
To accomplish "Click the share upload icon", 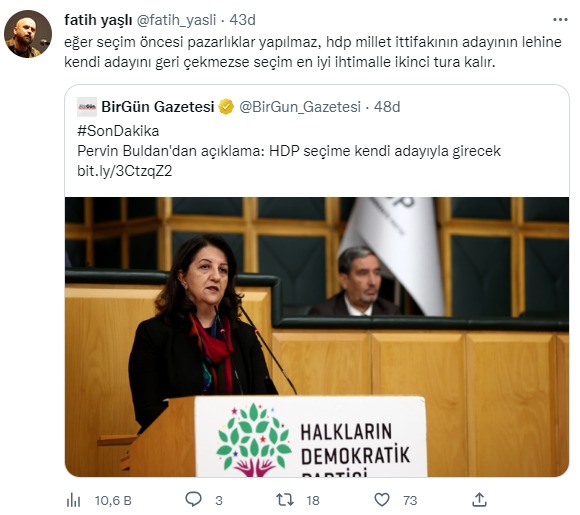I will (479, 500).
